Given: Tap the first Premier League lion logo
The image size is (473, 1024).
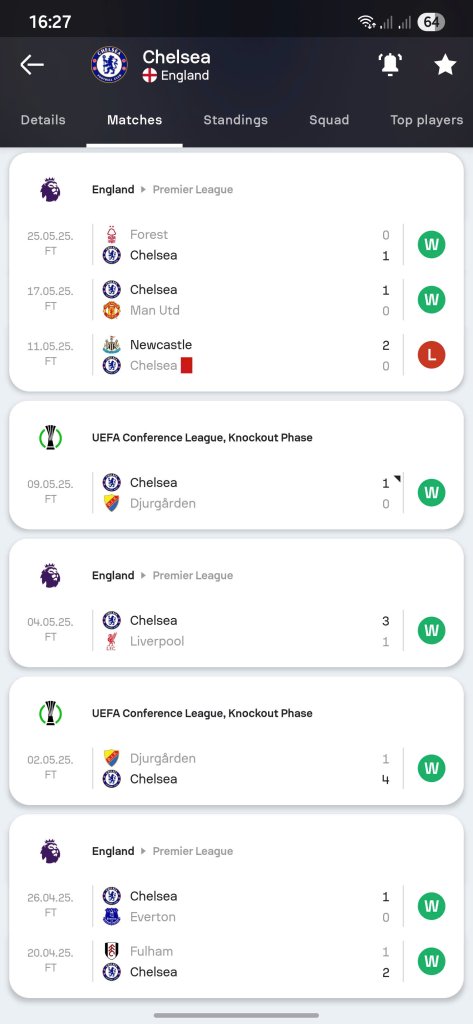Looking at the screenshot, I should click(50, 189).
